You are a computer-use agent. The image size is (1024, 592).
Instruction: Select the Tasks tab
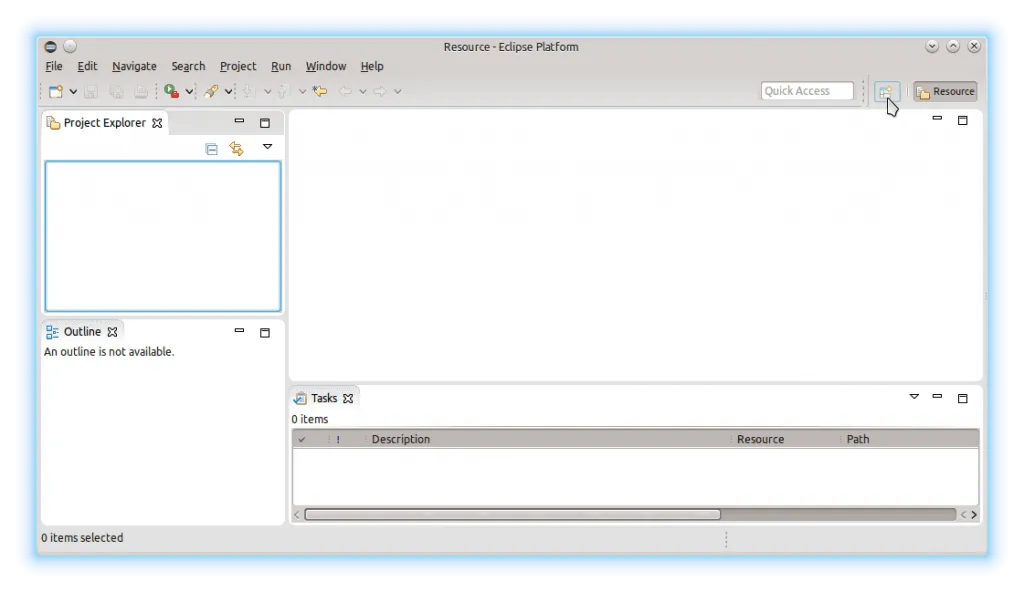323,398
